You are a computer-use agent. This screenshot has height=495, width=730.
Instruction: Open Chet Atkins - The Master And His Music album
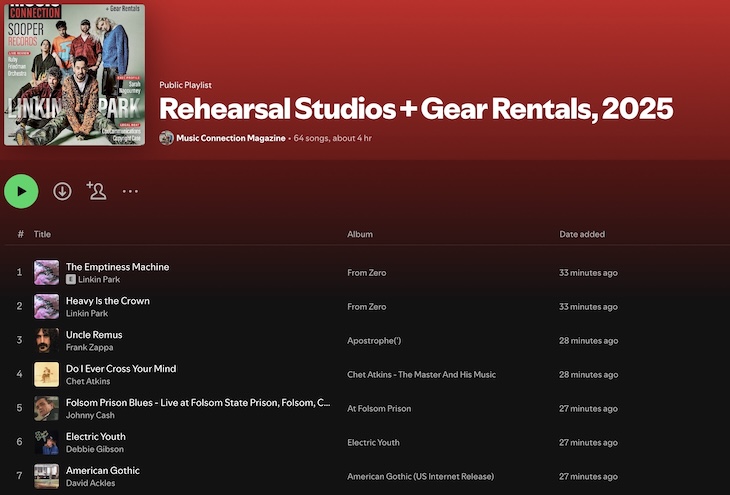coord(422,375)
